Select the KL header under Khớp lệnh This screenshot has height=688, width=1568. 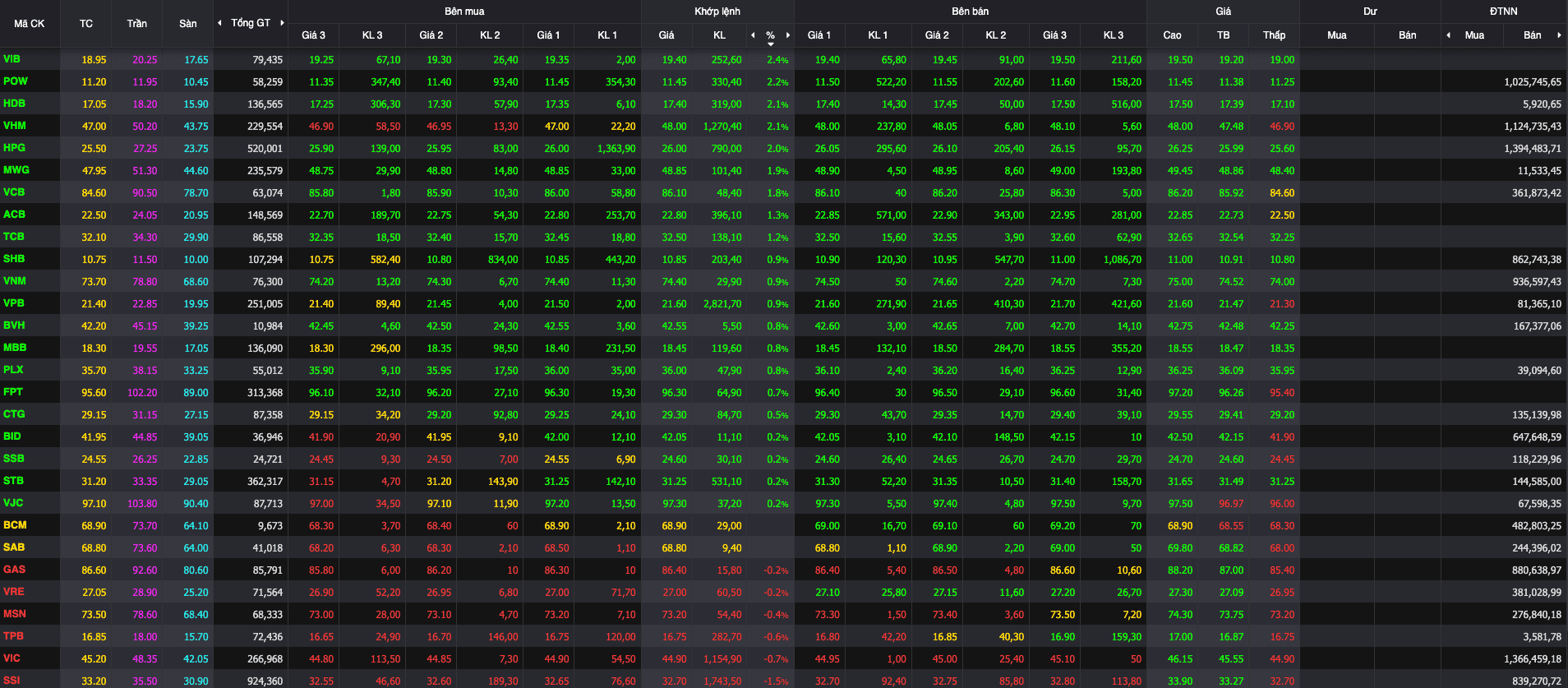720,35
